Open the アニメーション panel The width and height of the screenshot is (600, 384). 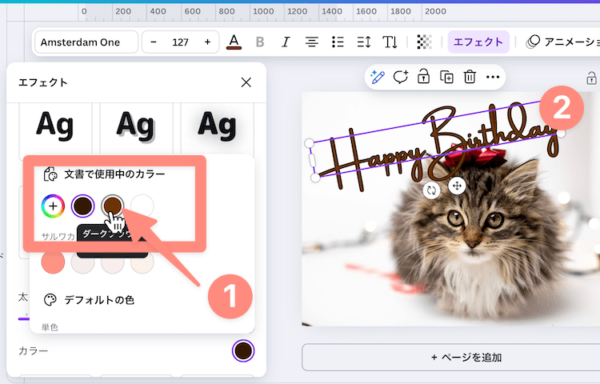coord(562,42)
